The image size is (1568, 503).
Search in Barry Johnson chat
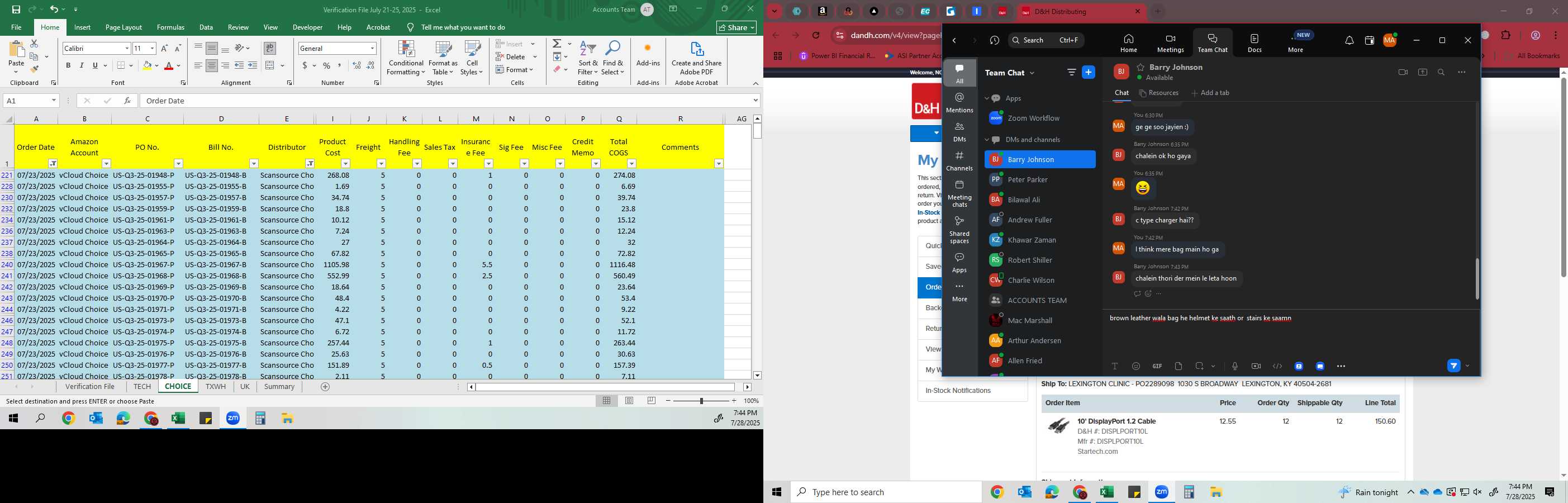tap(1441, 73)
